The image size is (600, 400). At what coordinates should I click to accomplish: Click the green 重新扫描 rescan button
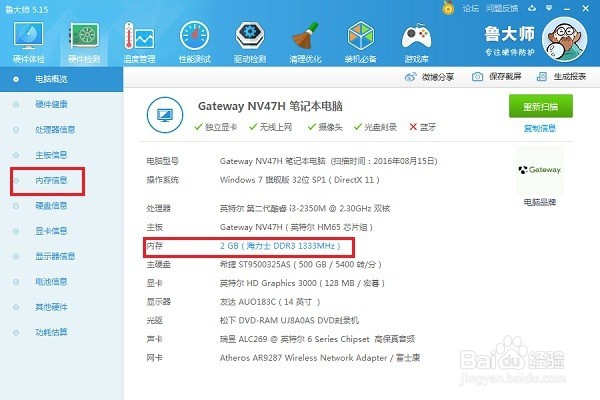(541, 106)
